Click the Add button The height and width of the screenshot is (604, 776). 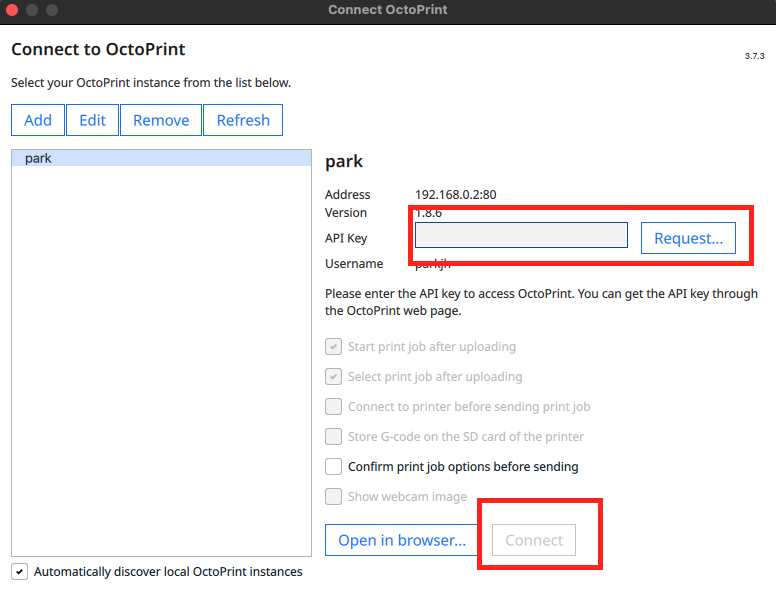[x=38, y=120]
